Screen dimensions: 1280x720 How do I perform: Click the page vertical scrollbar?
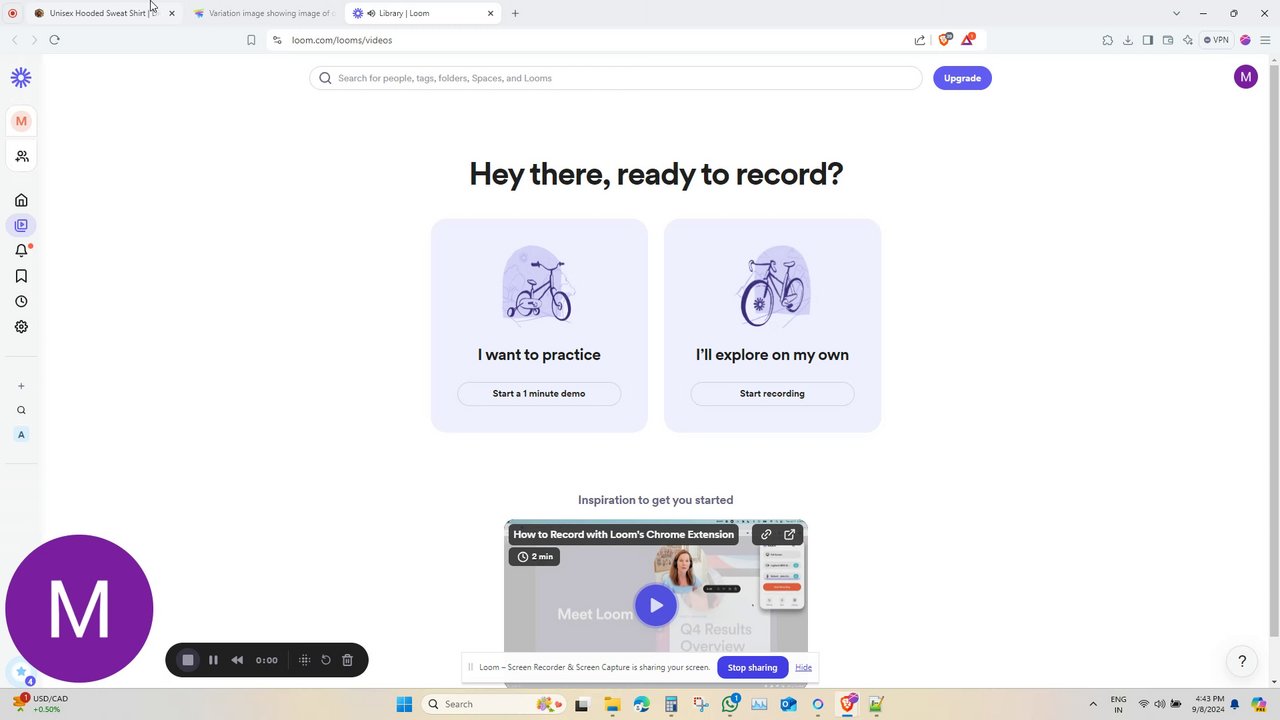point(1273,350)
